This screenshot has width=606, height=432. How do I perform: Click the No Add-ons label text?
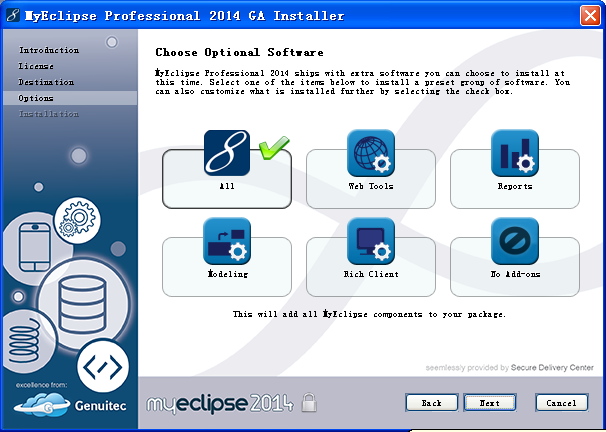point(515,274)
